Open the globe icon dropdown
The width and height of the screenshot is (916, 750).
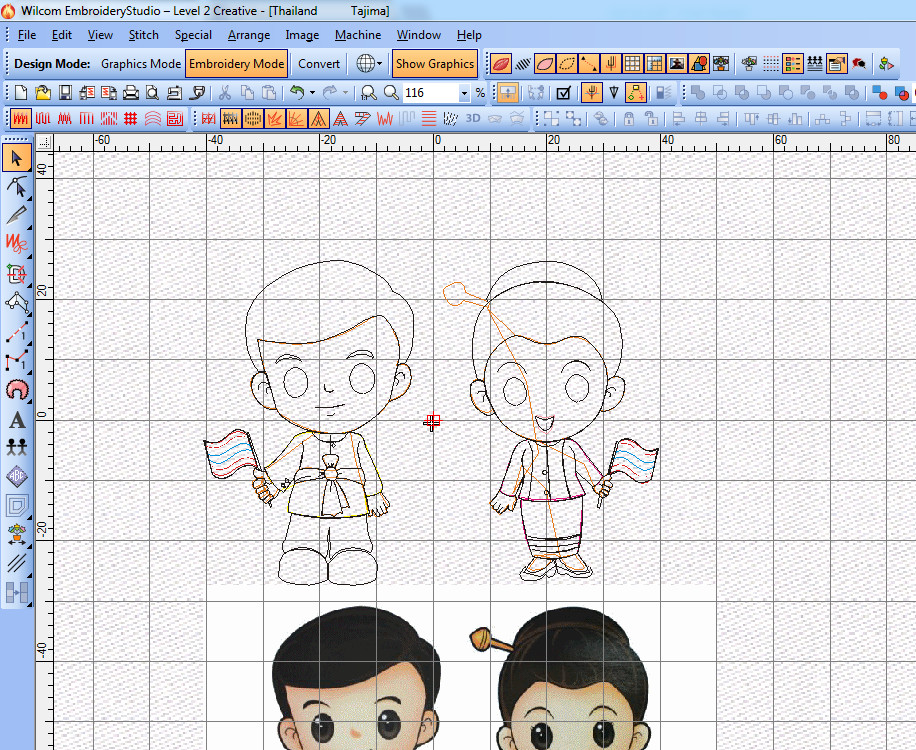[380, 64]
